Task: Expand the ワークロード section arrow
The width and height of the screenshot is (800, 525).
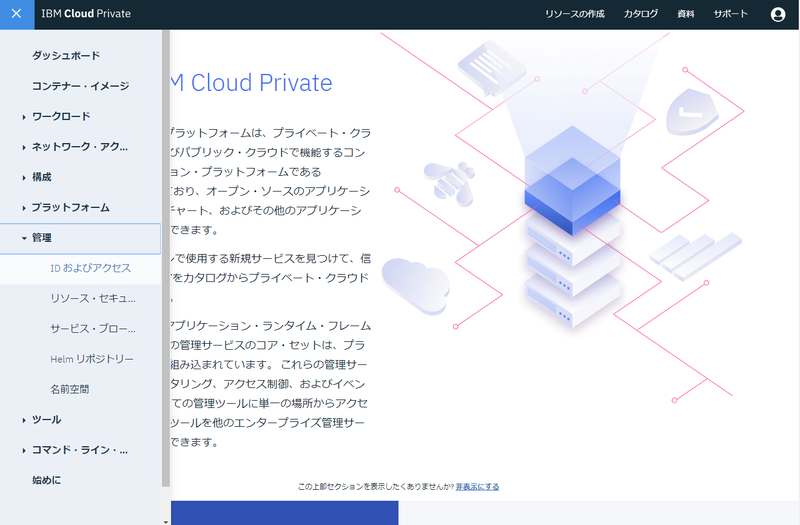Action: (24, 117)
